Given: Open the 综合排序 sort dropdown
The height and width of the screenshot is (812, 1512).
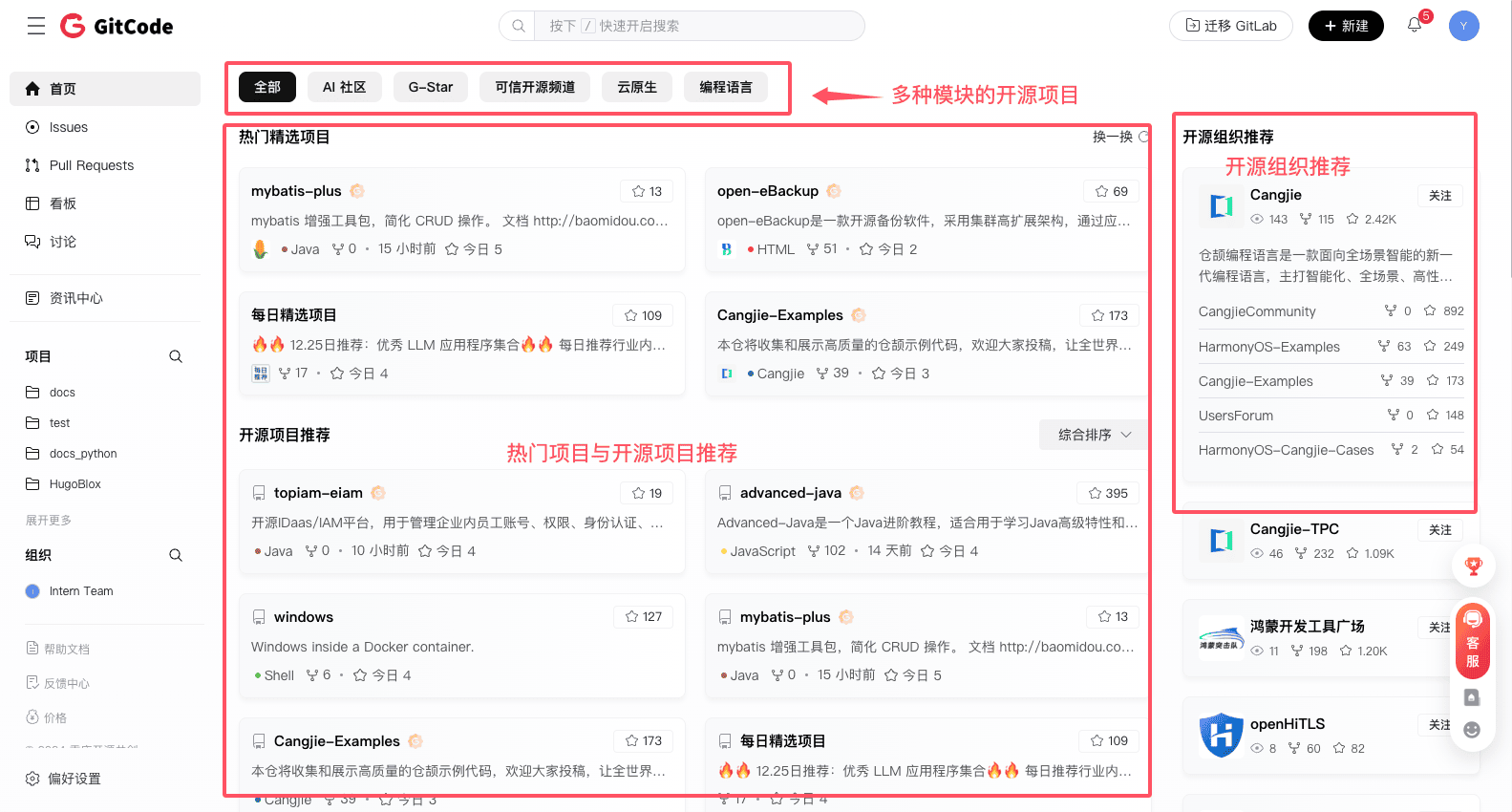Looking at the screenshot, I should 1094,435.
